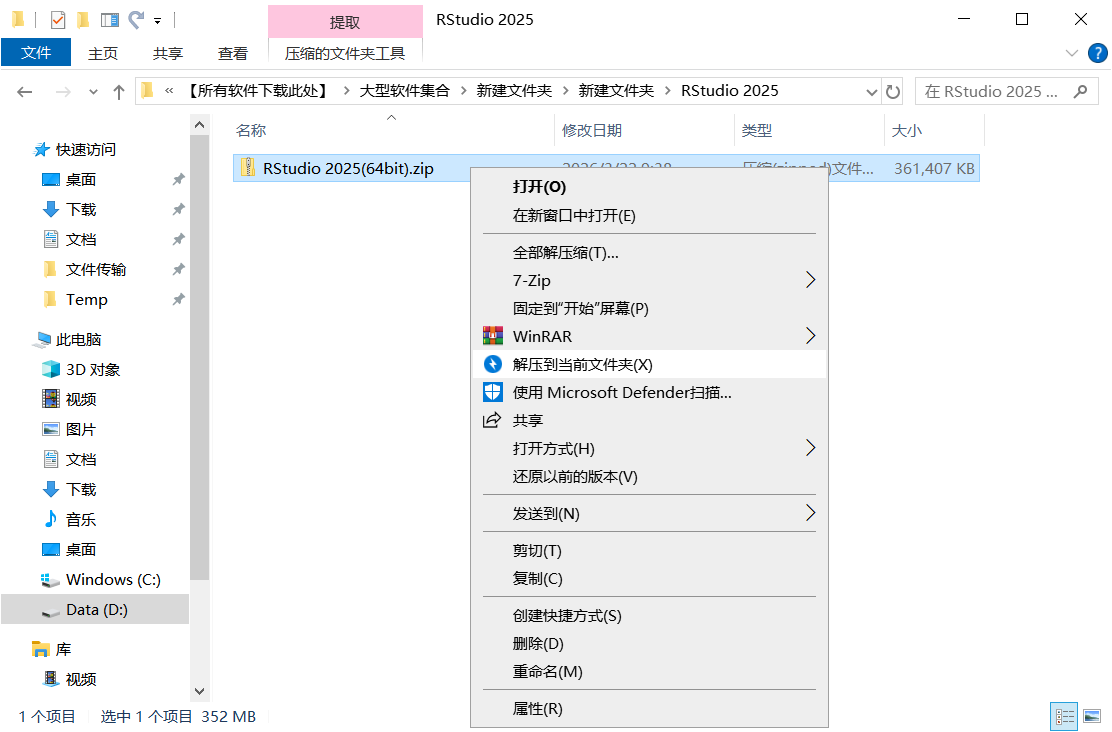Sort by the 名称 column header
Viewport: 1112px width, 732px height.
click(x=394, y=131)
